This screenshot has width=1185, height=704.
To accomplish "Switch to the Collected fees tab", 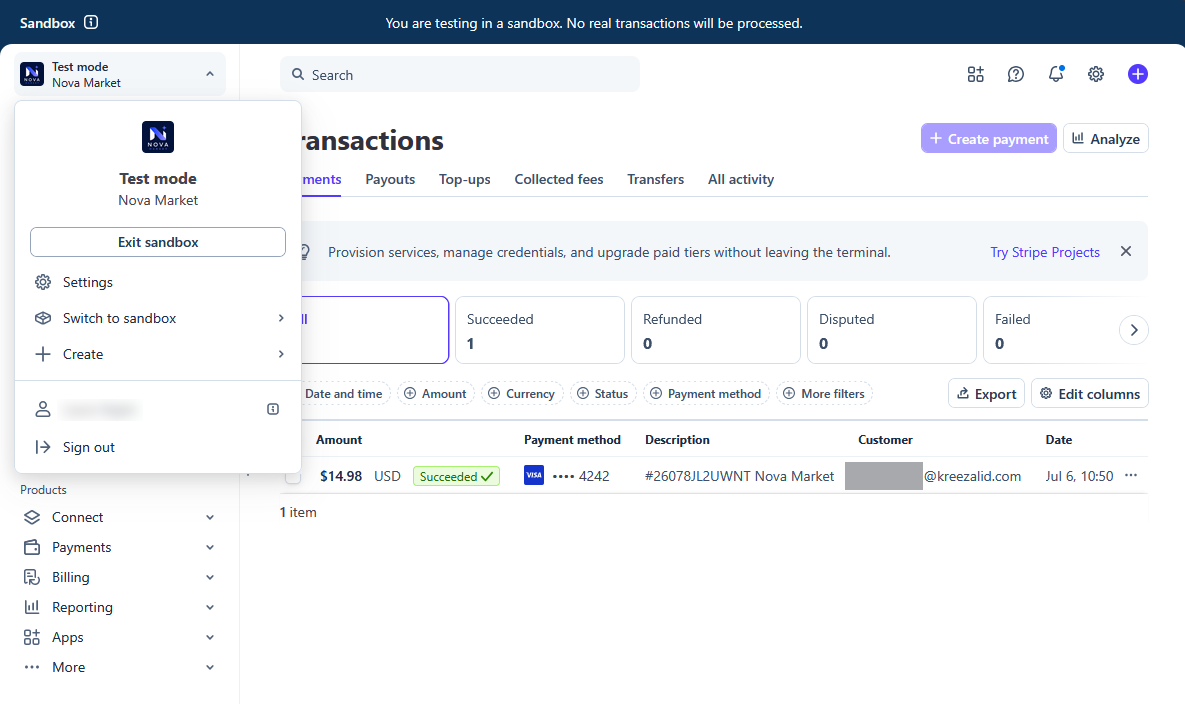I will [x=558, y=179].
